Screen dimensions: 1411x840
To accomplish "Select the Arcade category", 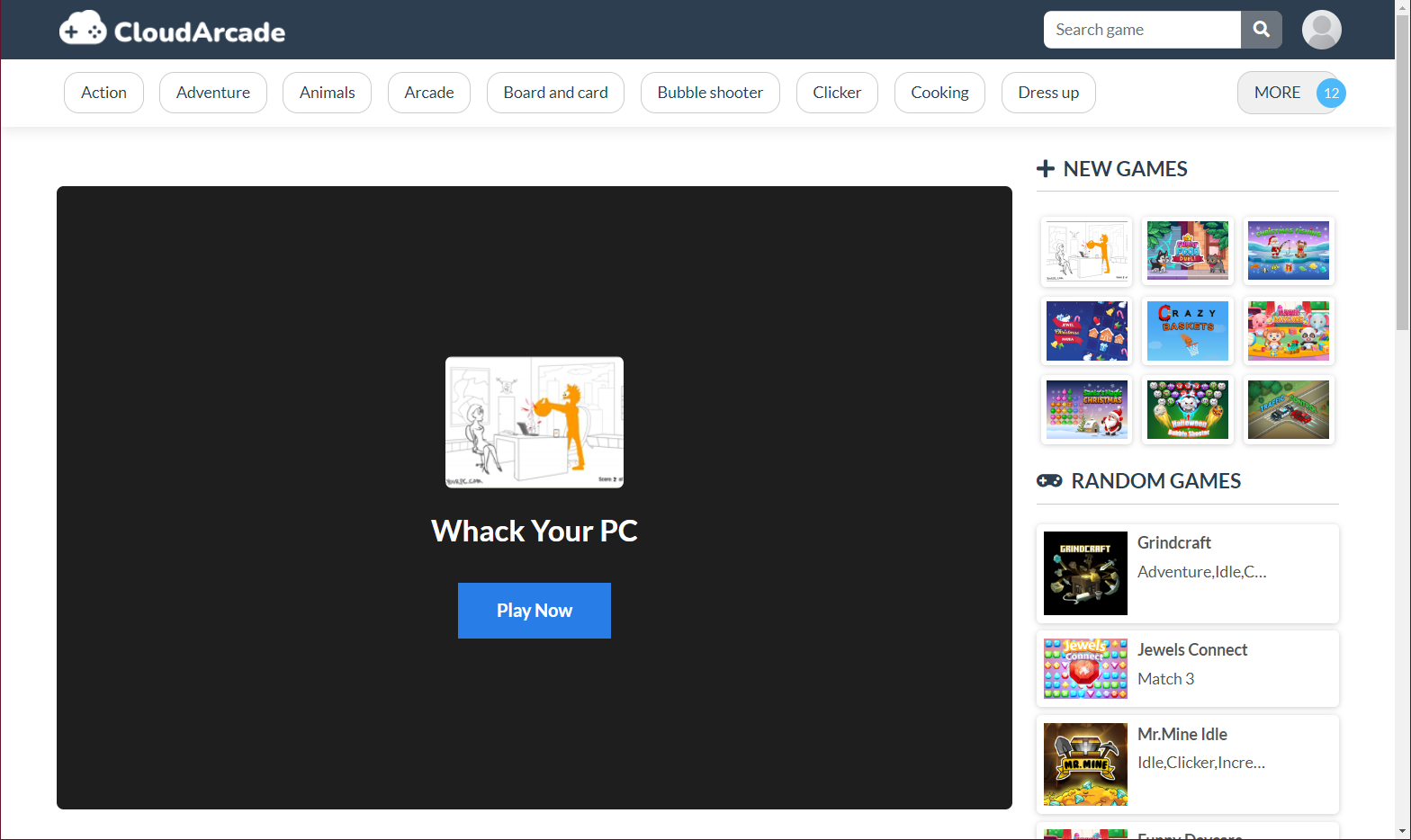I will 429,93.
